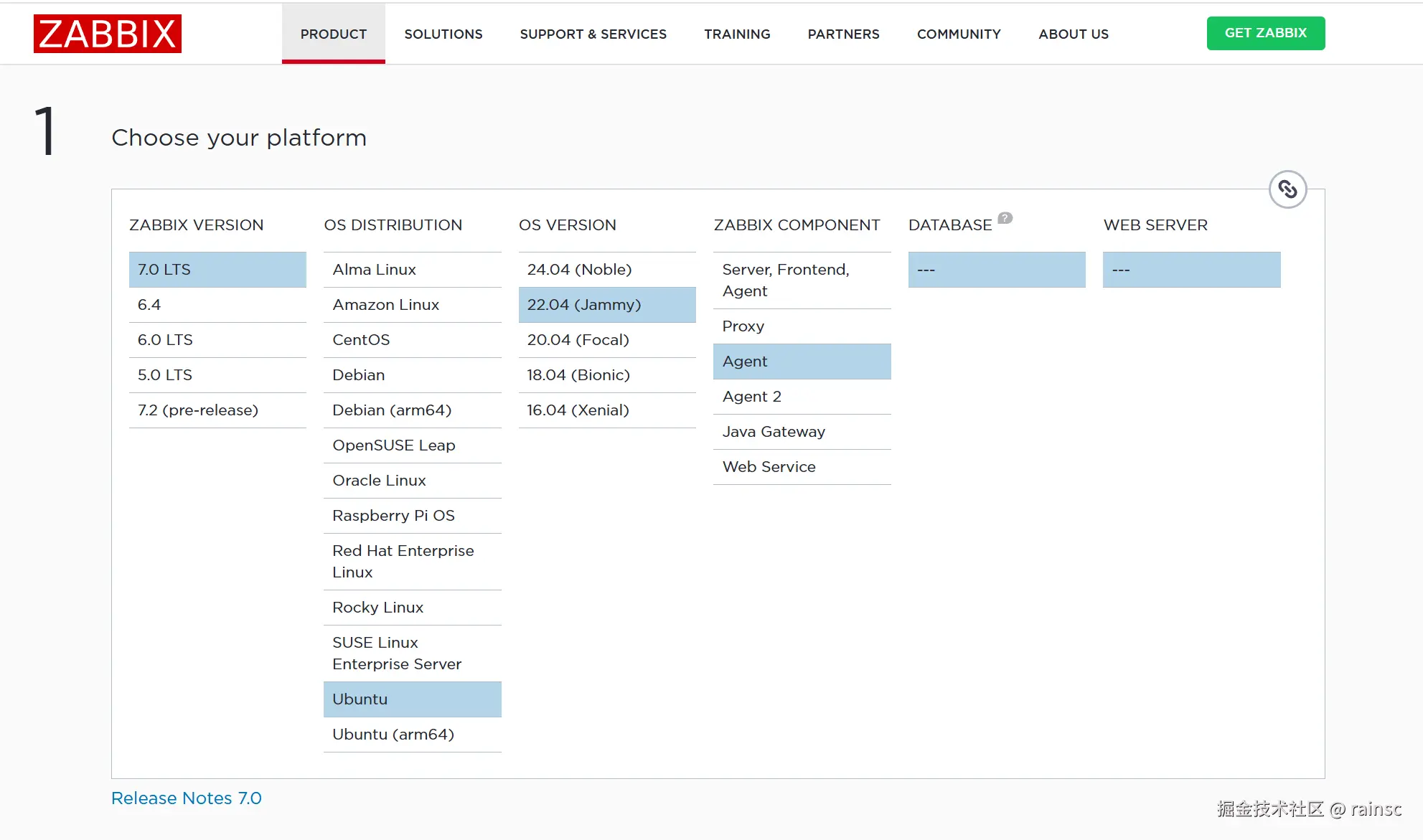Click the Web Server placeholder option

click(1190, 270)
